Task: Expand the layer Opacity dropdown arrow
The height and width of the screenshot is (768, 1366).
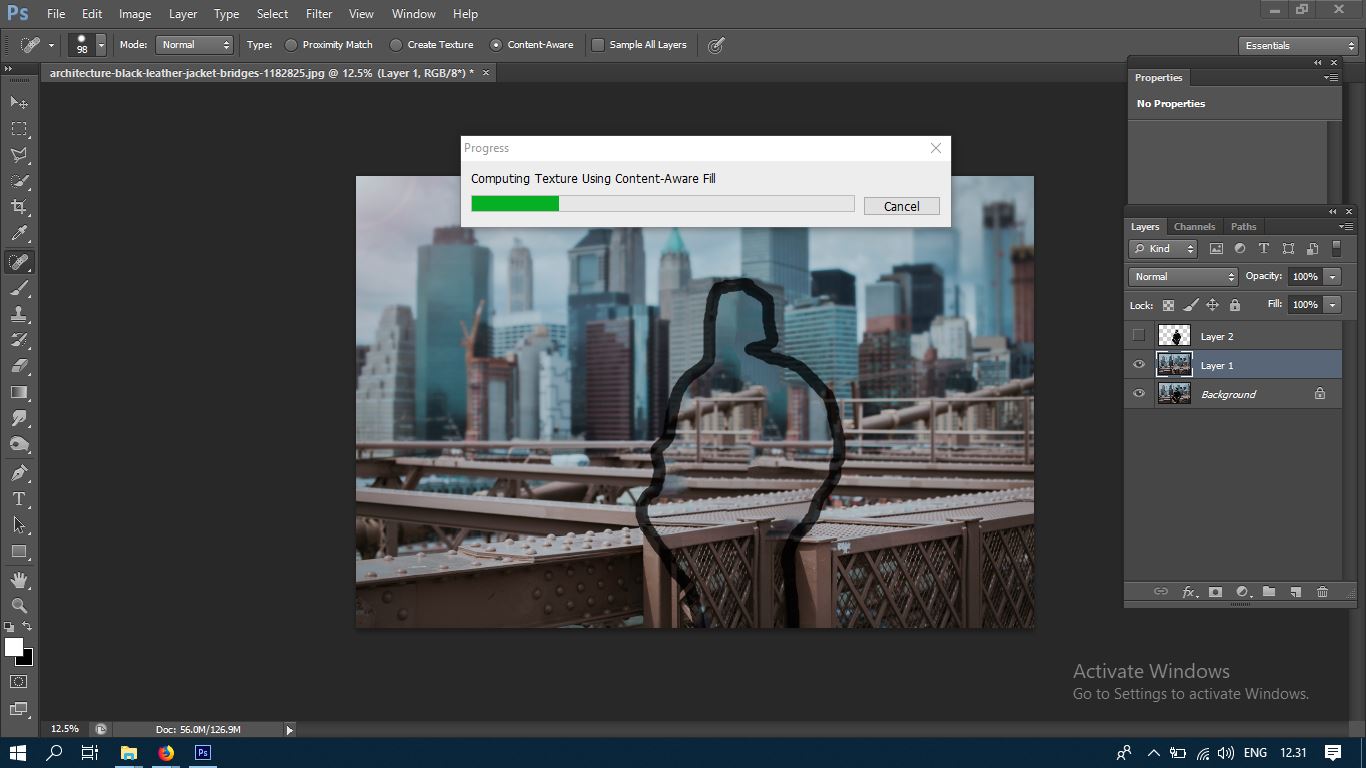Action: pyautogui.click(x=1332, y=277)
